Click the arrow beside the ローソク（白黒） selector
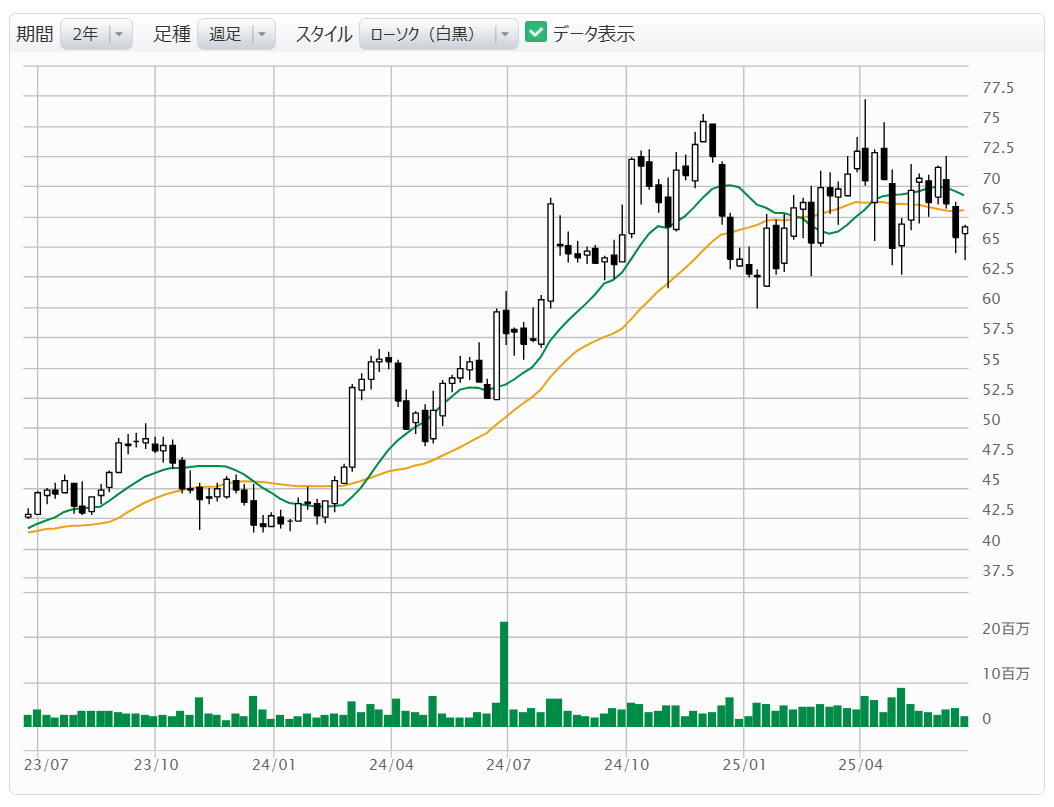The height and width of the screenshot is (807, 1054). pyautogui.click(x=504, y=34)
